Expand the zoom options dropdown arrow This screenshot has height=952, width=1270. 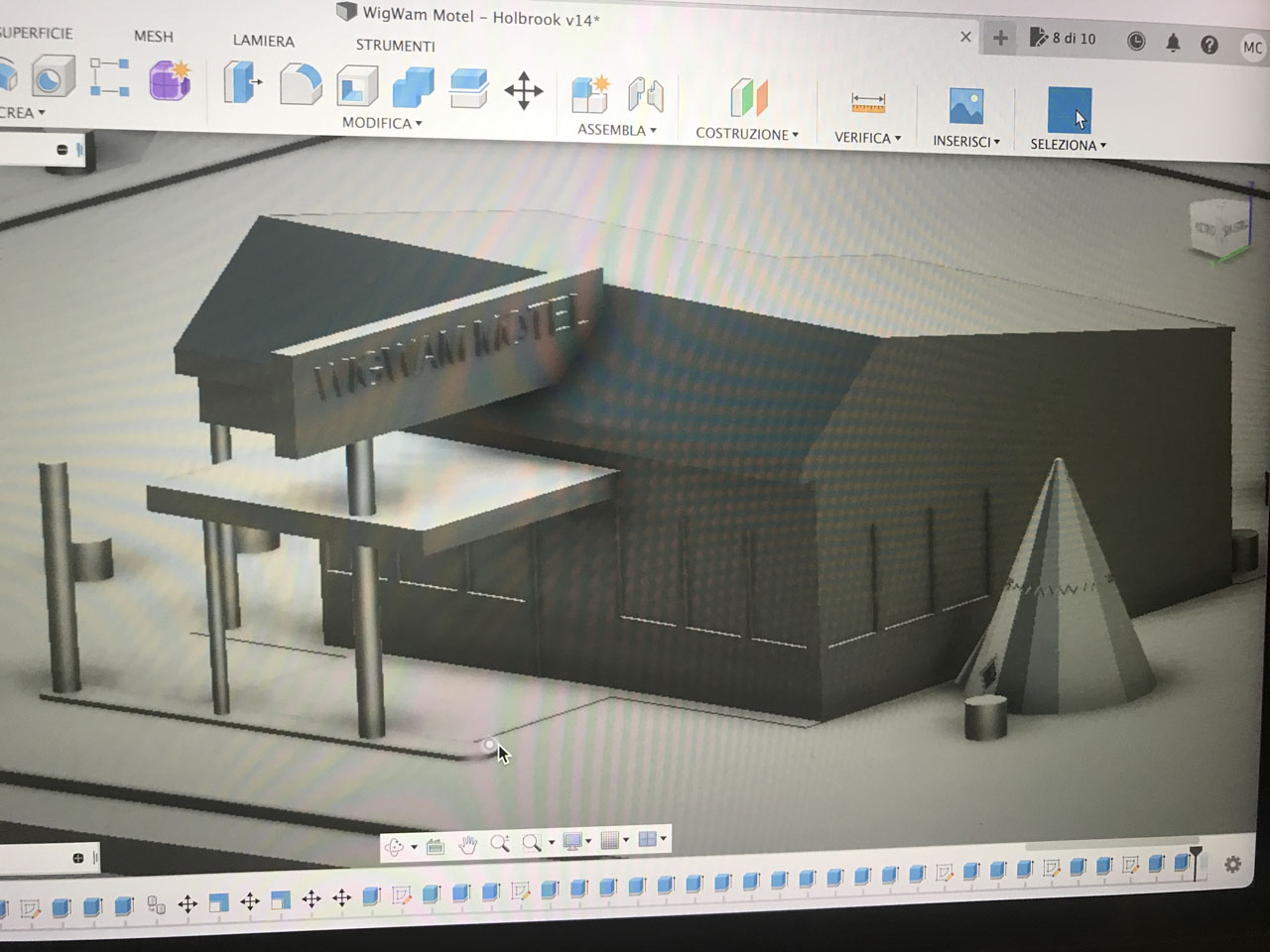pos(551,844)
